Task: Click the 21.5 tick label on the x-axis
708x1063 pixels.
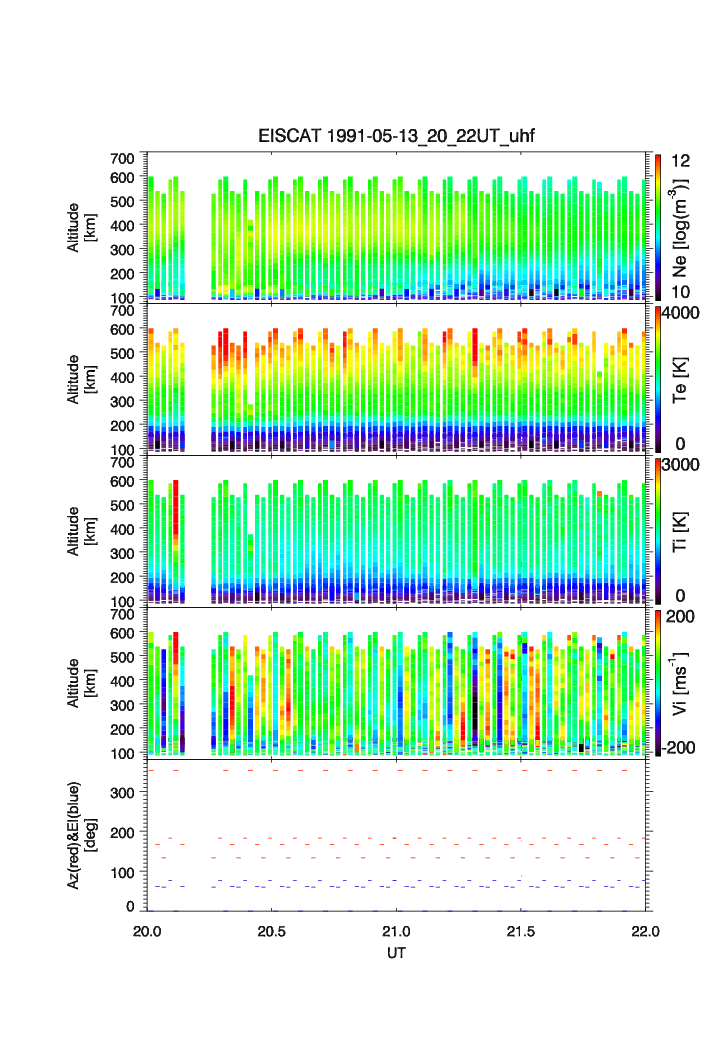Action: coord(522,931)
